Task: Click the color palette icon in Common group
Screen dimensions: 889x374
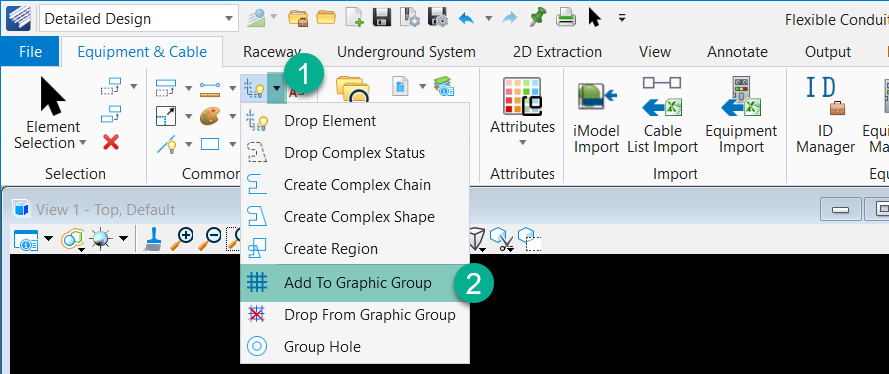Action: pyautogui.click(x=209, y=117)
